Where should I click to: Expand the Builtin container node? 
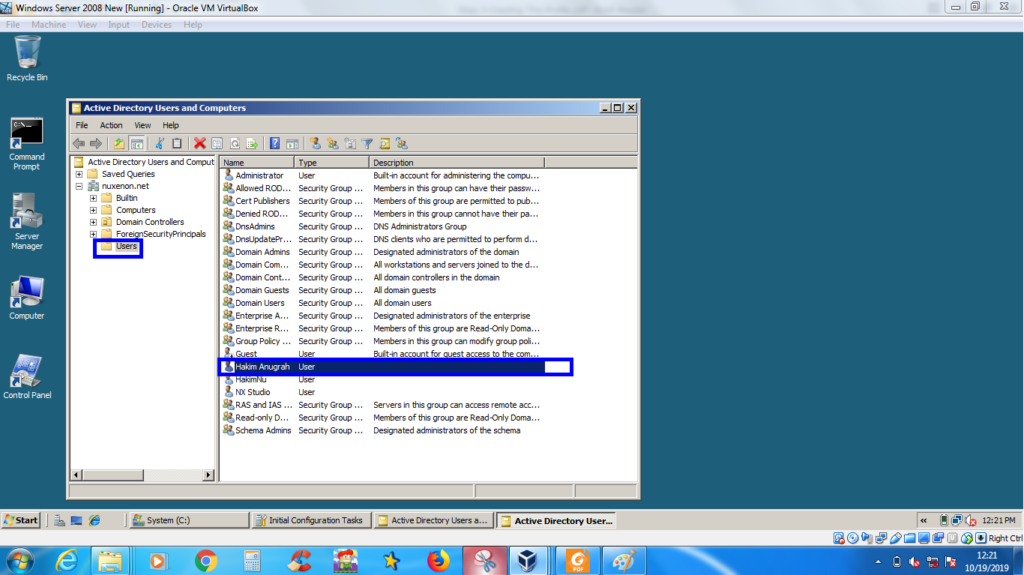(93, 198)
